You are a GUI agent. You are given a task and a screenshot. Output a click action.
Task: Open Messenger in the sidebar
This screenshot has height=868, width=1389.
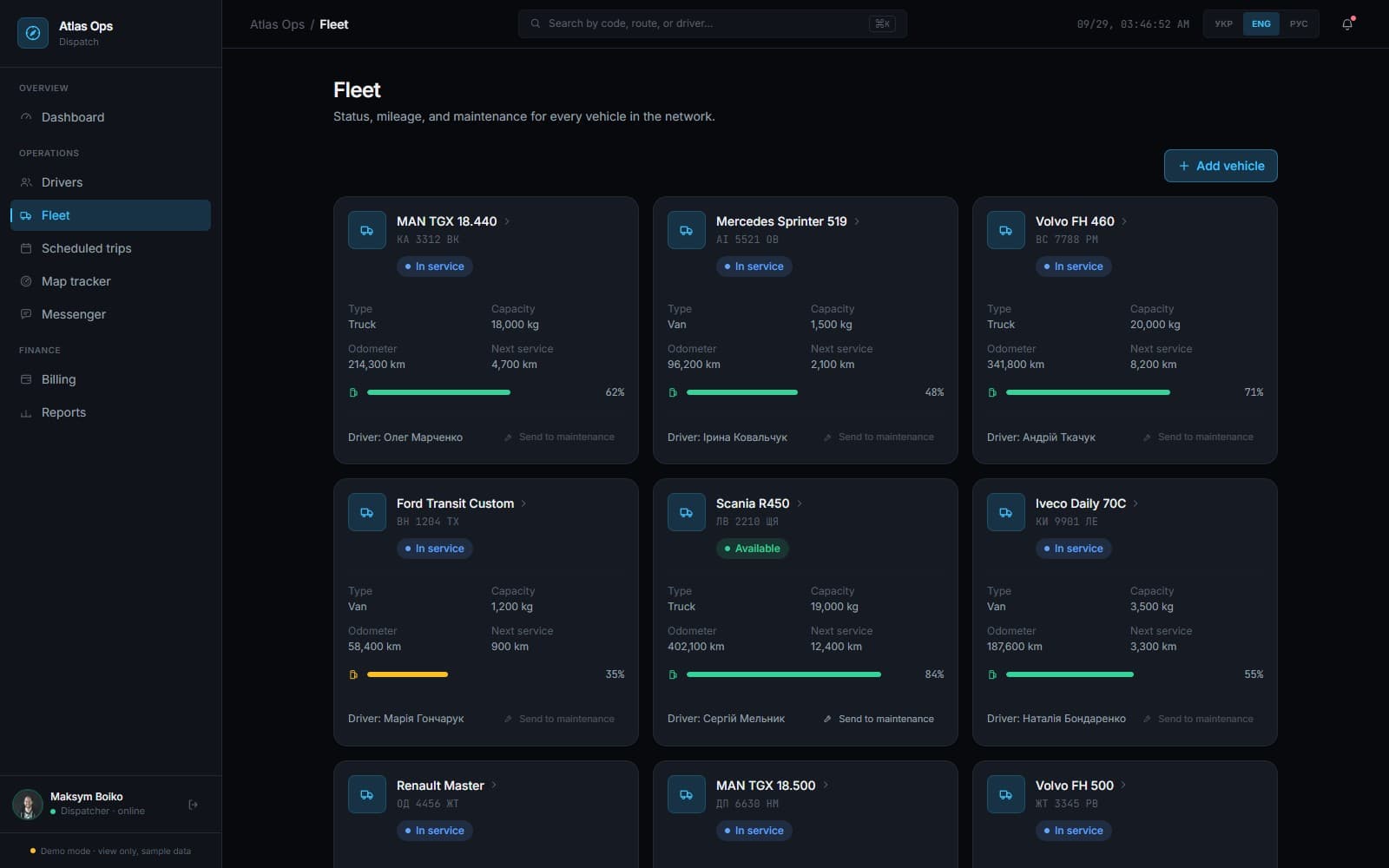tap(110, 314)
